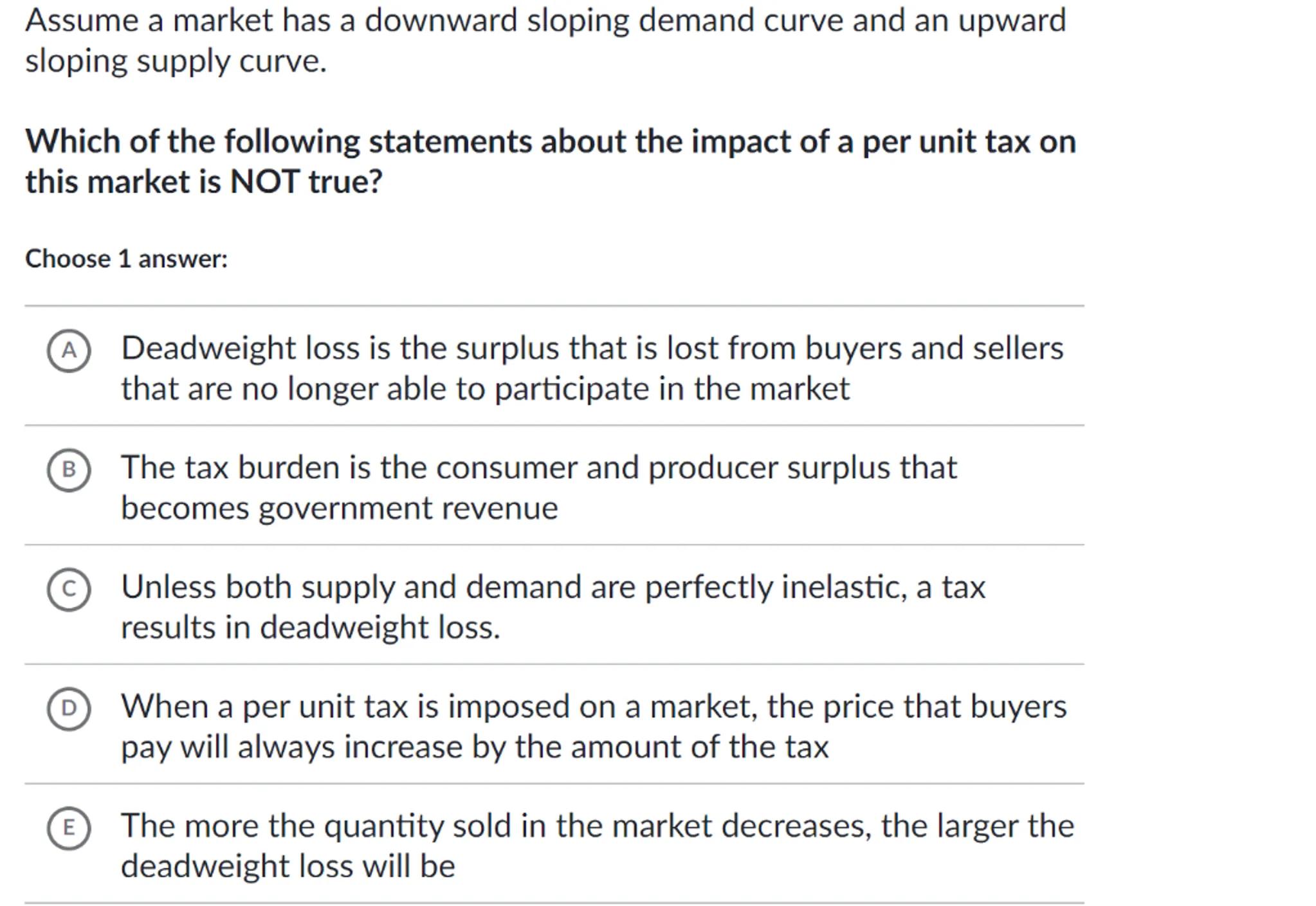Viewport: 1316px width, 906px height.
Task: Click the 'deadweight loss will be' text line
Action: pyautogui.click(x=288, y=866)
